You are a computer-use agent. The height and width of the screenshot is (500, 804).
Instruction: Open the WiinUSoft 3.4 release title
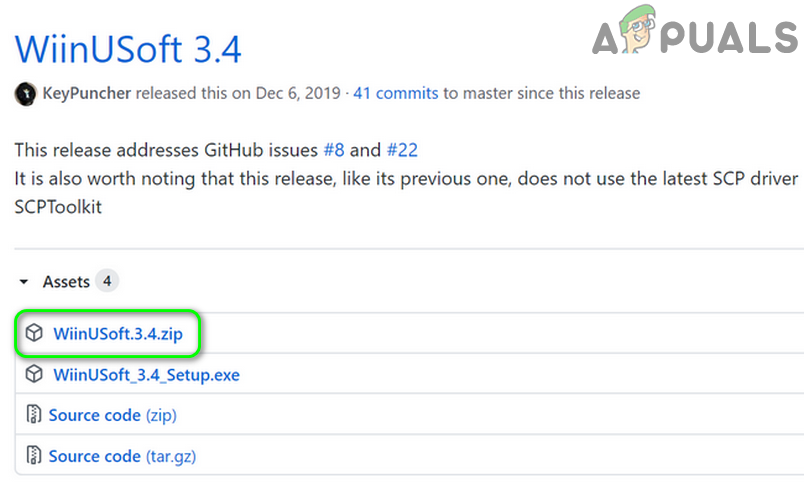128,47
